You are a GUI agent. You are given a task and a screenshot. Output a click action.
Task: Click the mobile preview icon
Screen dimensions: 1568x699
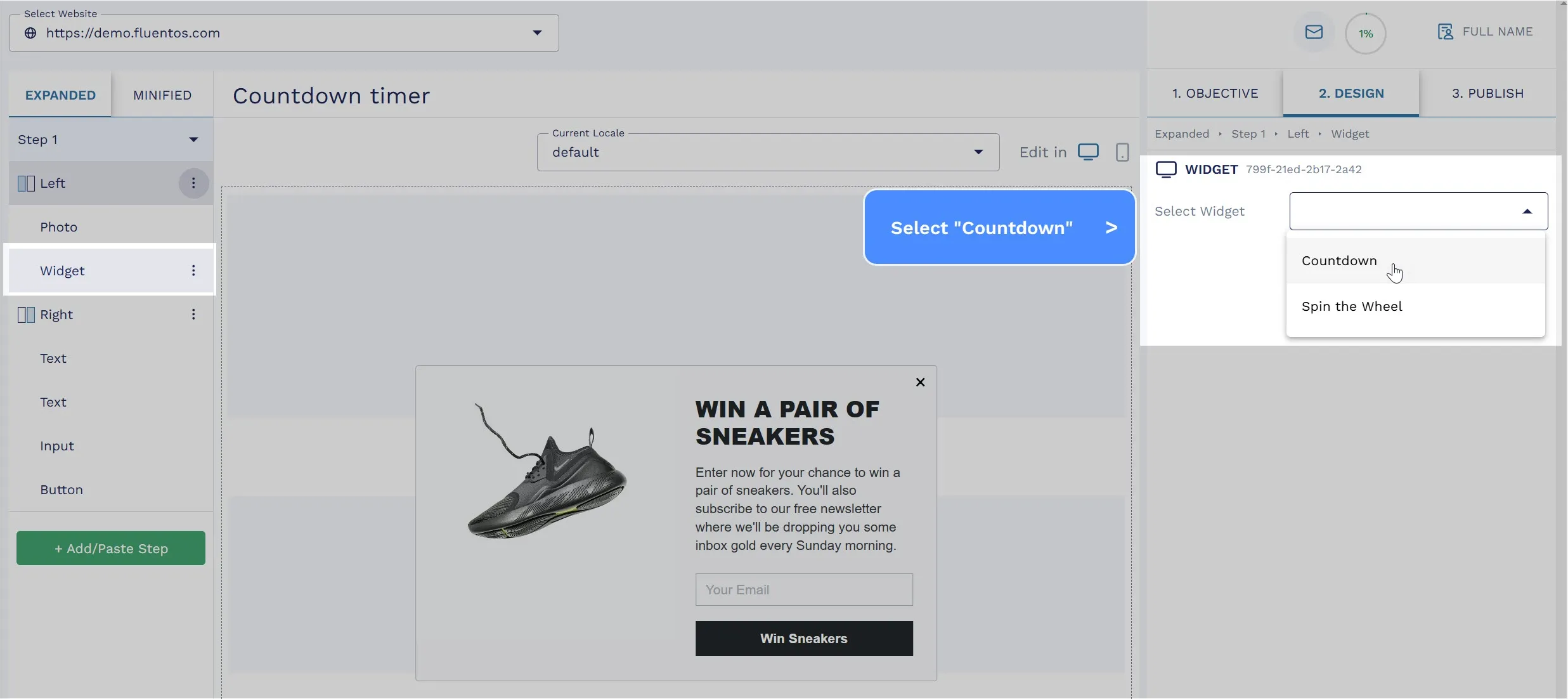(x=1122, y=152)
